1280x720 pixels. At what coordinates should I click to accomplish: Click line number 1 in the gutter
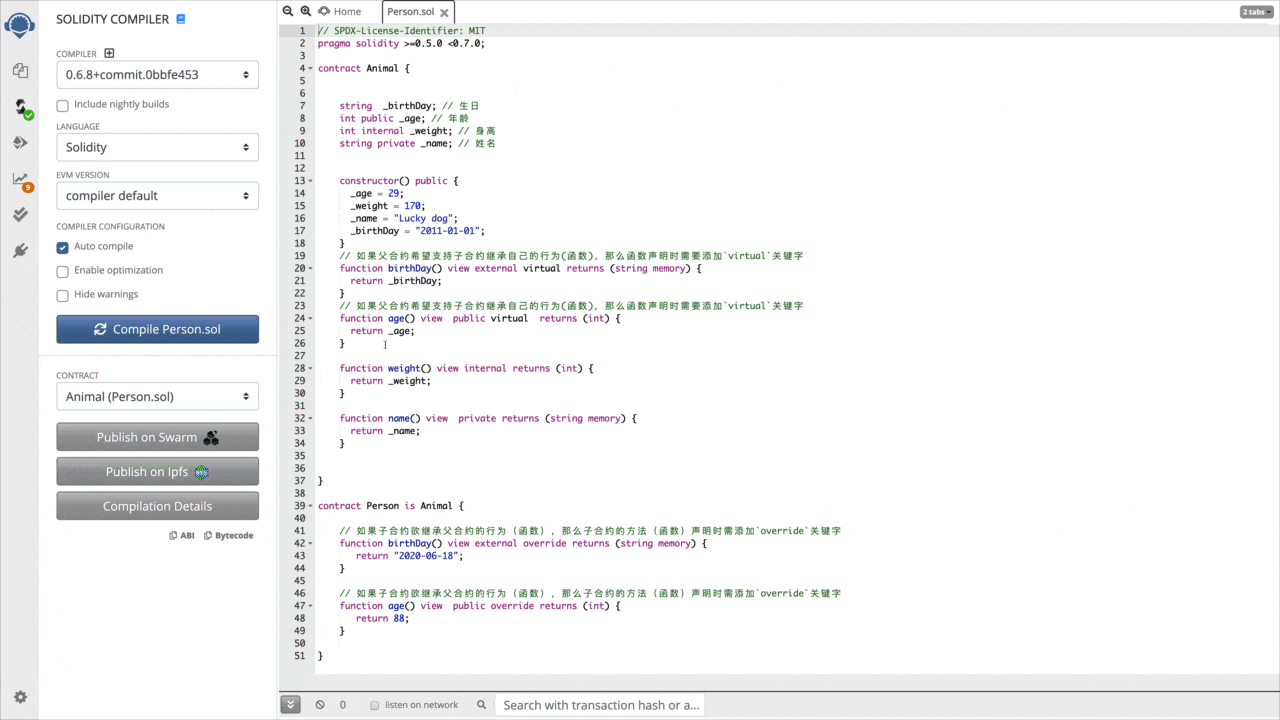tap(302, 31)
